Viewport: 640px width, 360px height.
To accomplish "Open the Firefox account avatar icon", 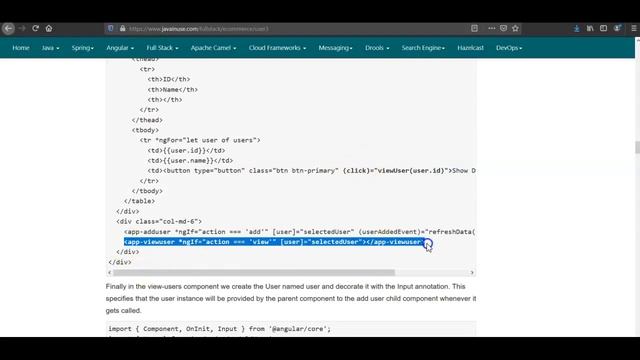I will pyautogui.click(x=617, y=28).
